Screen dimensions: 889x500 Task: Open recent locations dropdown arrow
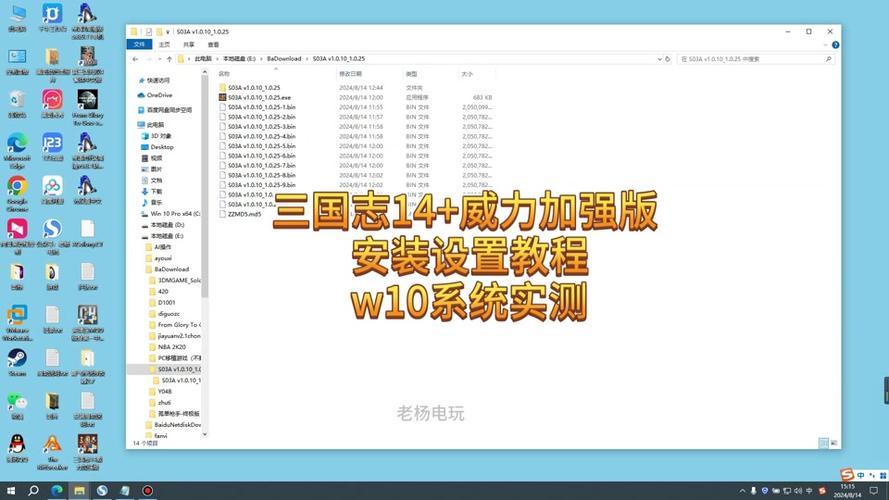click(x=158, y=59)
